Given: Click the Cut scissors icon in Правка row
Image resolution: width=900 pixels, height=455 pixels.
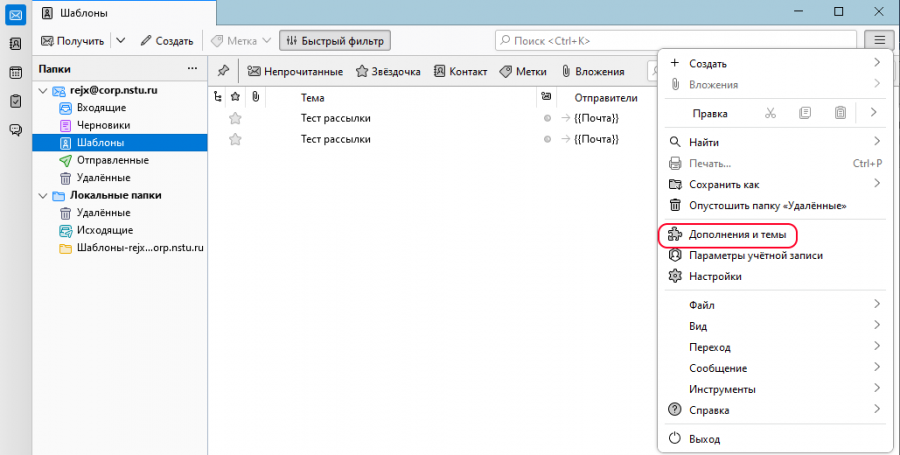Looking at the screenshot, I should point(770,113).
